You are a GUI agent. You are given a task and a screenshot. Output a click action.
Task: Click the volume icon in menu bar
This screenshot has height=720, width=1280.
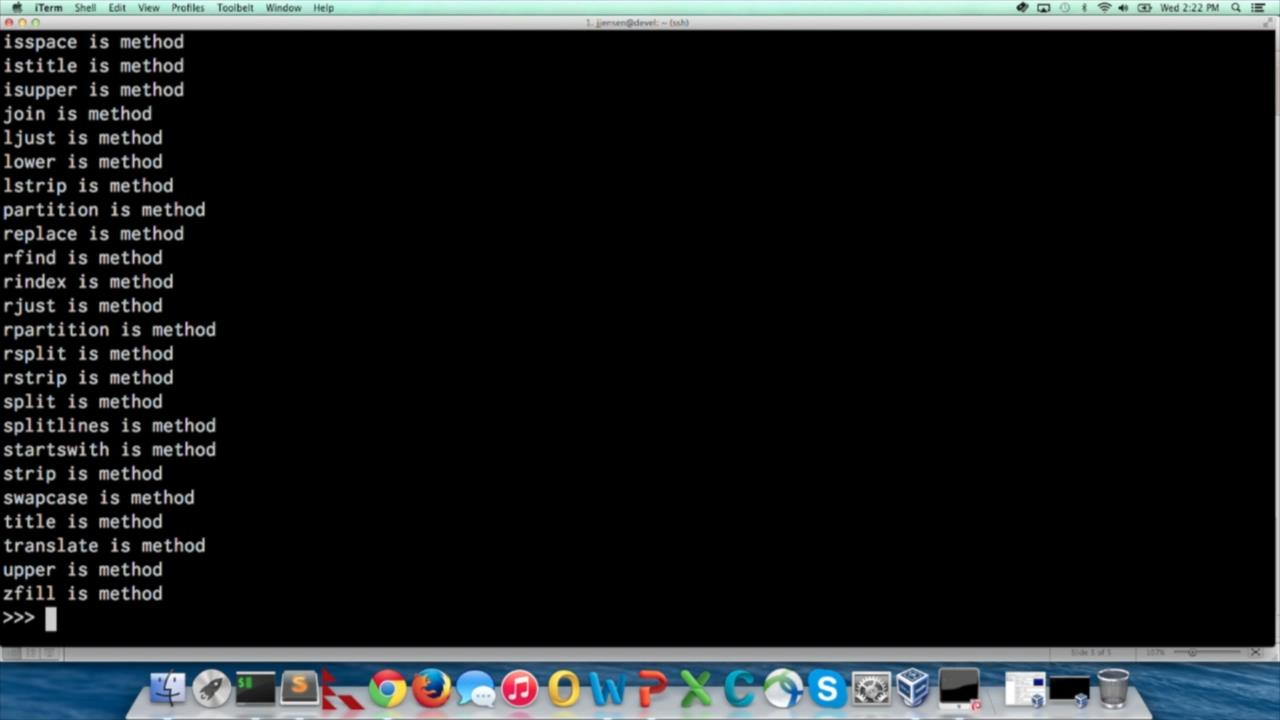tap(1123, 7)
